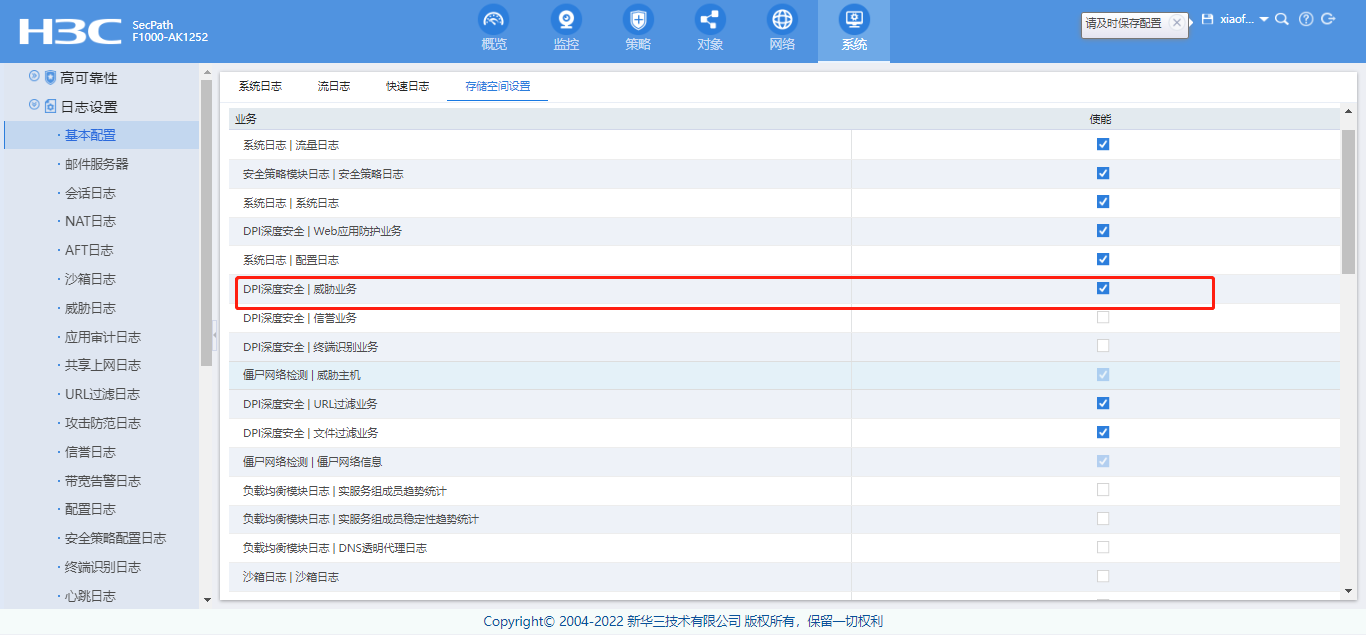Screen dimensions: 1366x635
Task: Open 安全策略配置日志 in sidebar
Action: click(x=115, y=538)
